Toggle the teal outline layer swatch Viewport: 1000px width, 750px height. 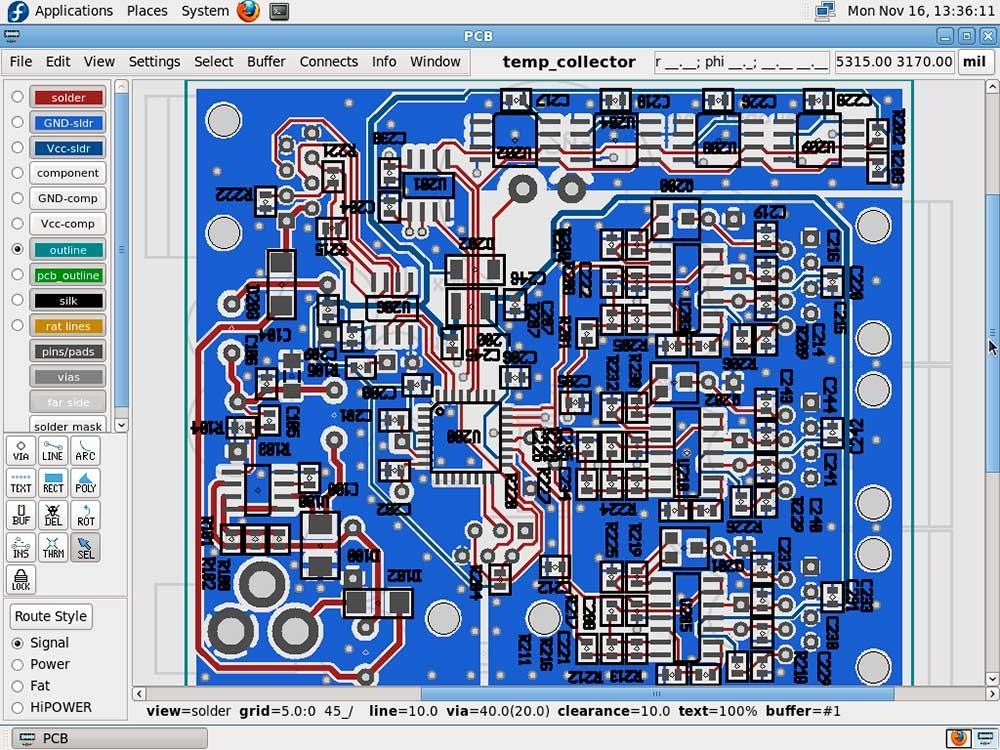[x=68, y=250]
